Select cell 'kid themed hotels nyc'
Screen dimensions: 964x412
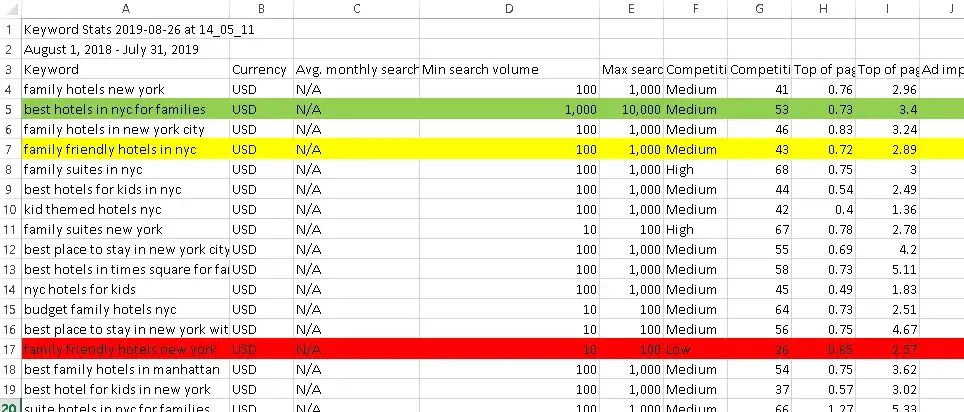(x=125, y=210)
